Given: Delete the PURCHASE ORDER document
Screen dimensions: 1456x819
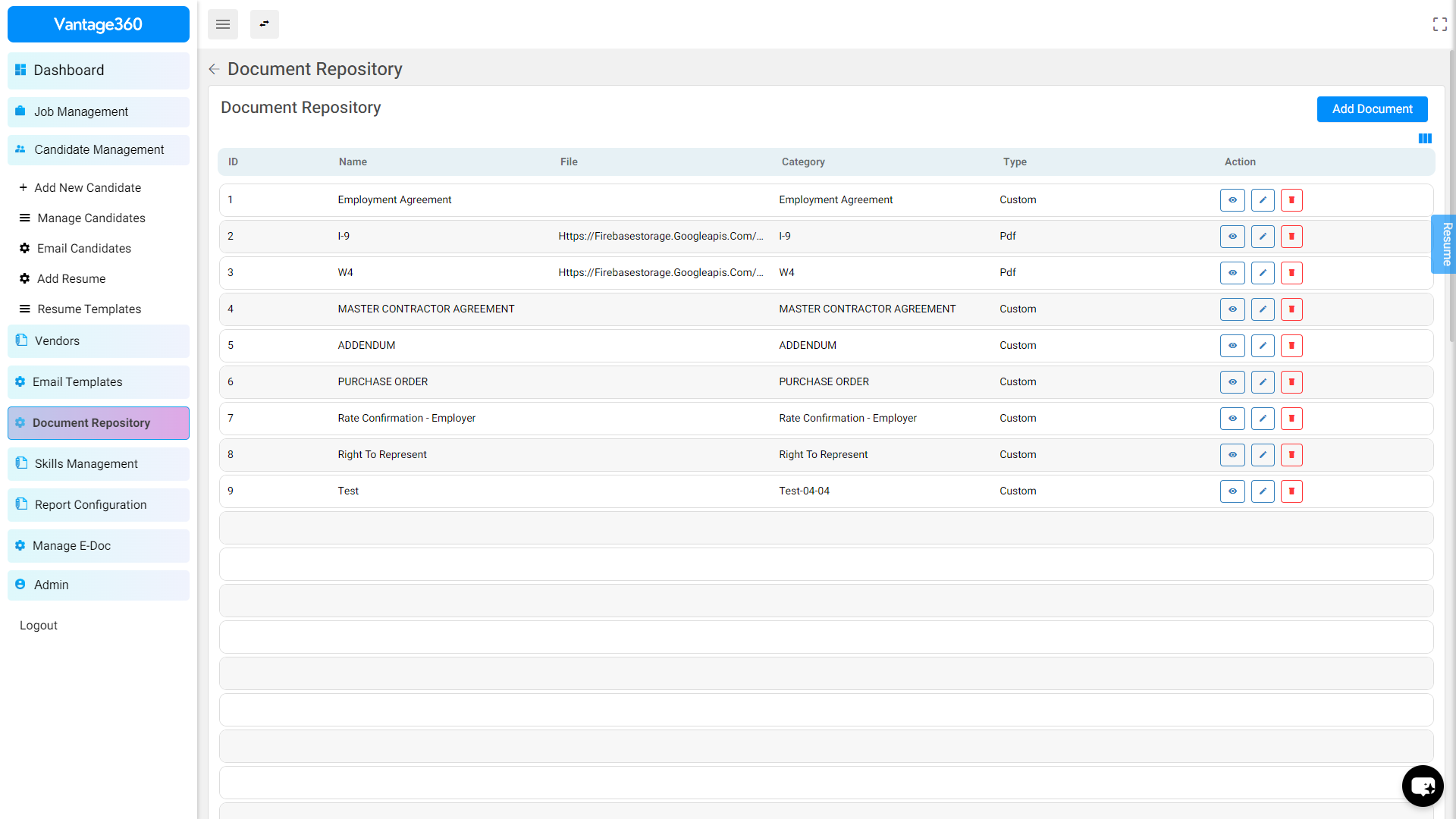Looking at the screenshot, I should point(1291,382).
